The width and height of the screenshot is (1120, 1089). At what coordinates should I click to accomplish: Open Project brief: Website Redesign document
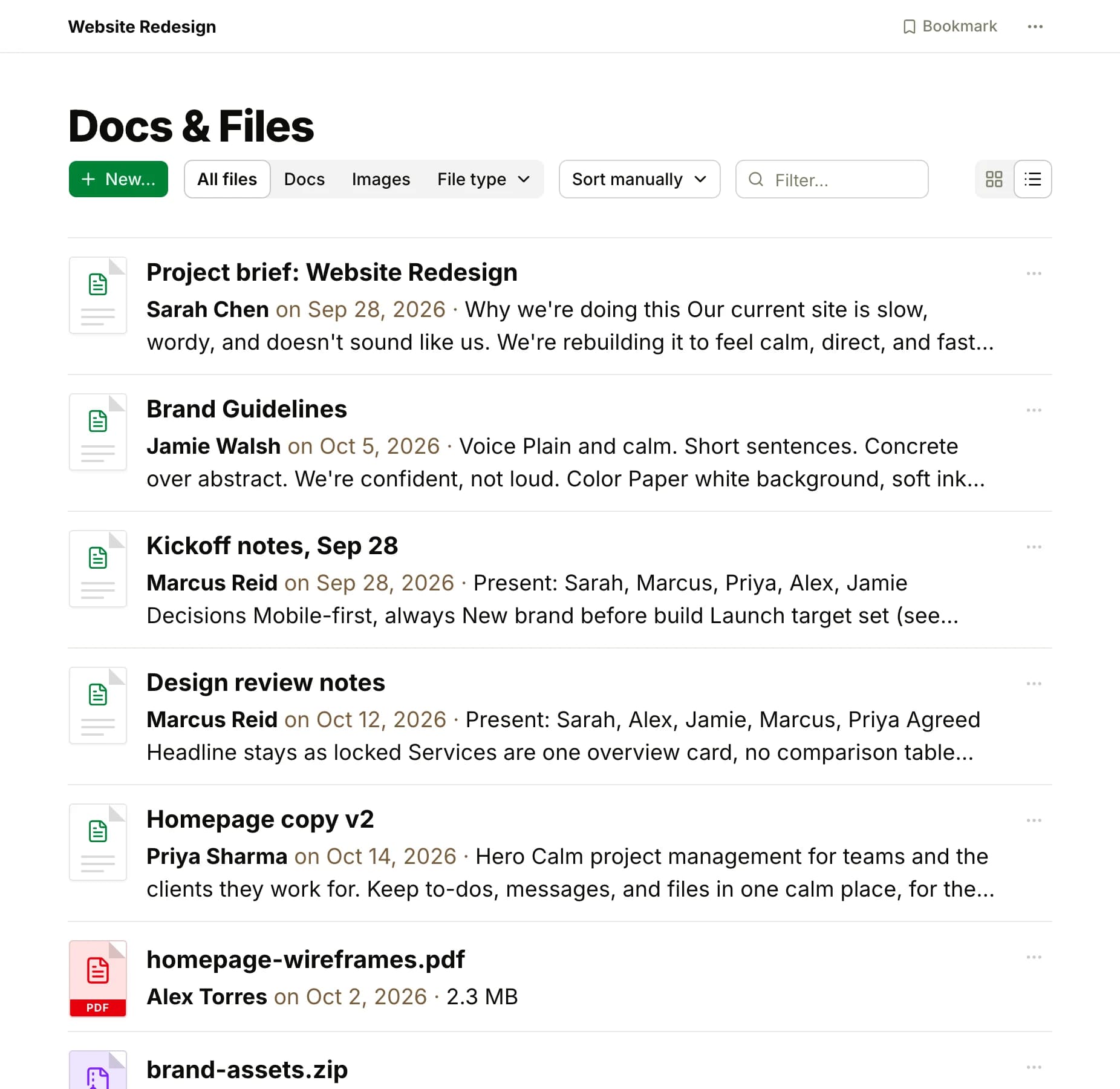coord(332,272)
